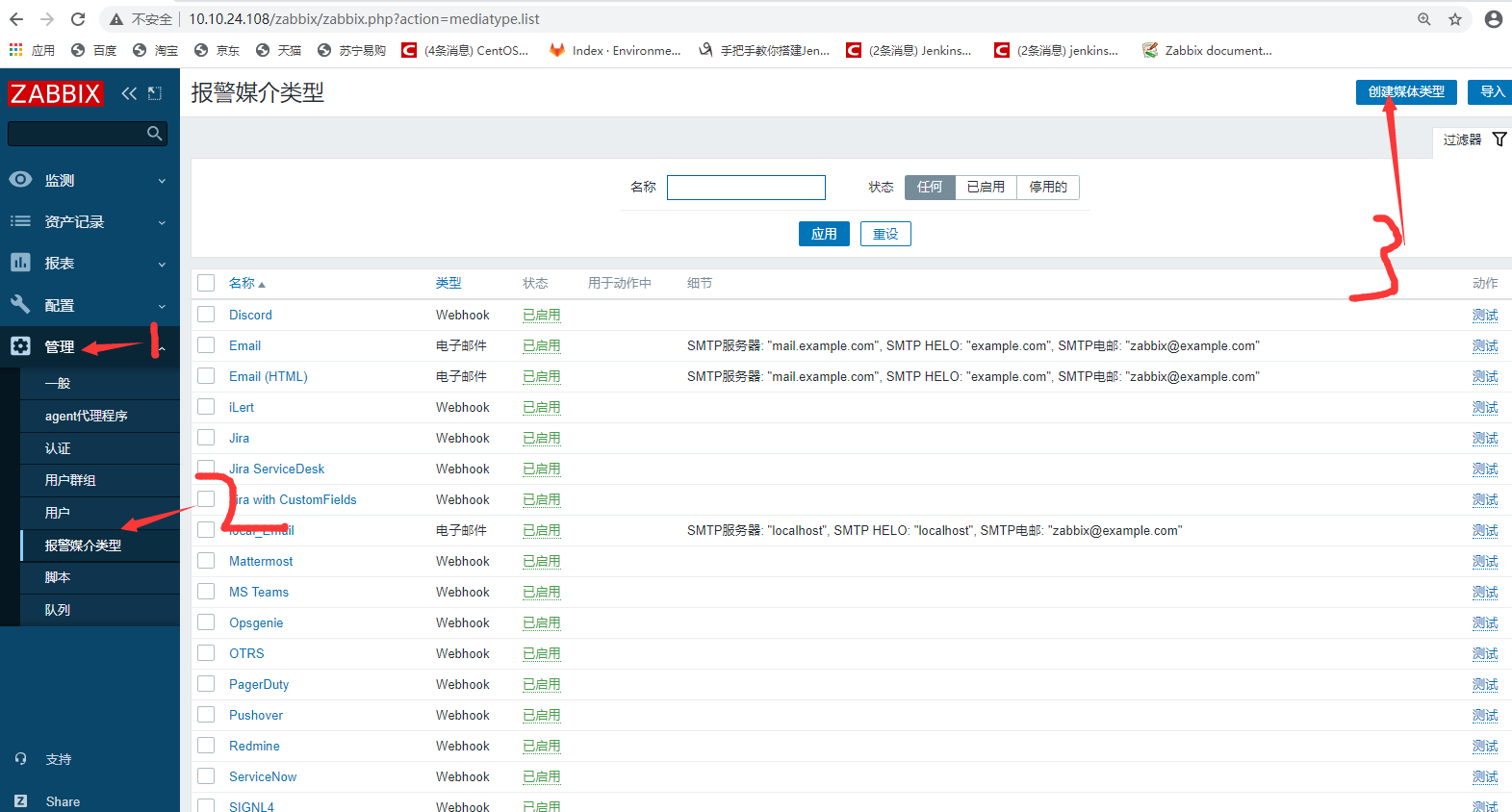Click the 名称 filter input field

pyautogui.click(x=746, y=187)
